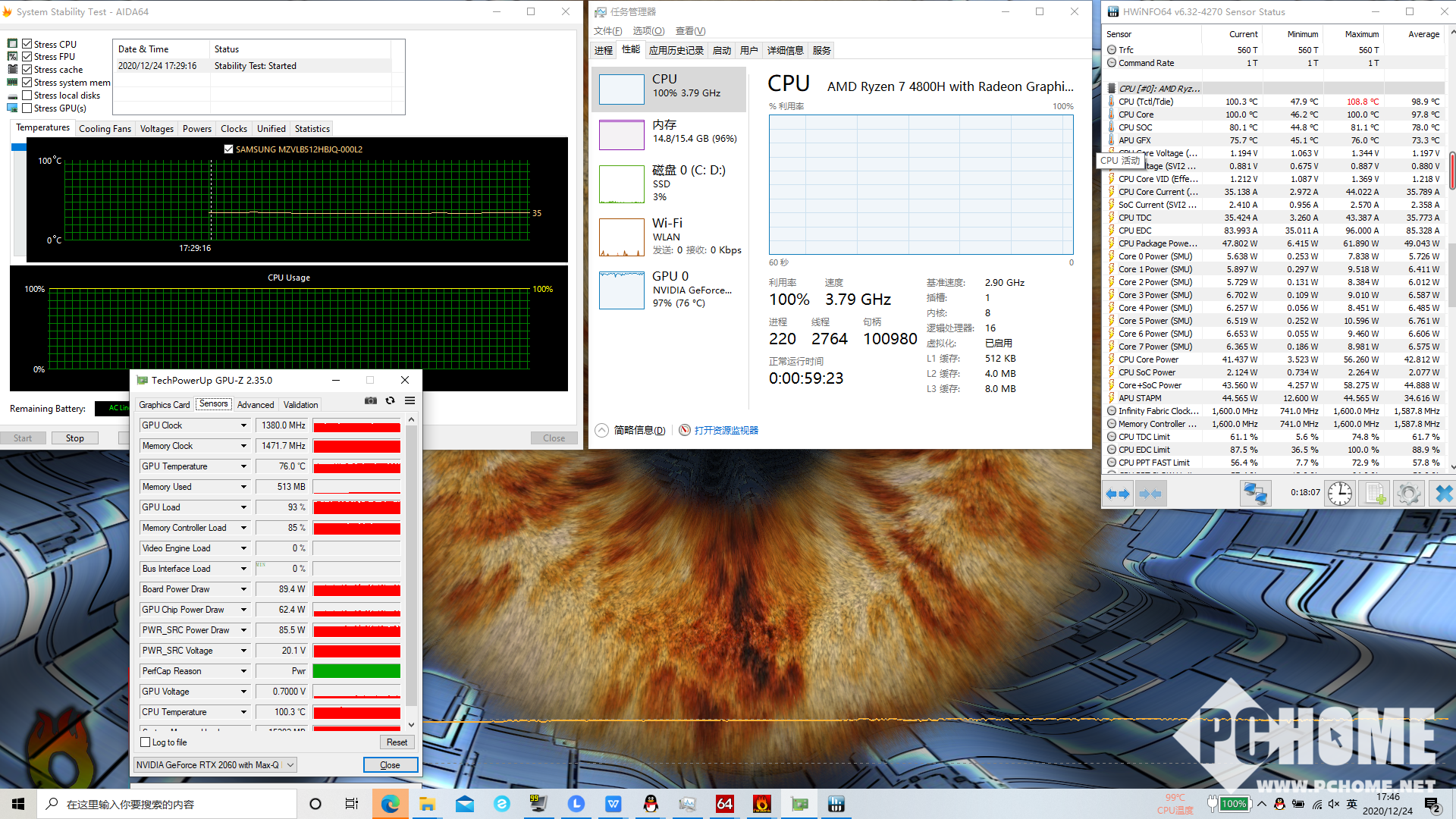This screenshot has height=819, width=1456.
Task: Open the NVIDIA GeForce RTX 2060 GPU selector
Action: coord(215,764)
